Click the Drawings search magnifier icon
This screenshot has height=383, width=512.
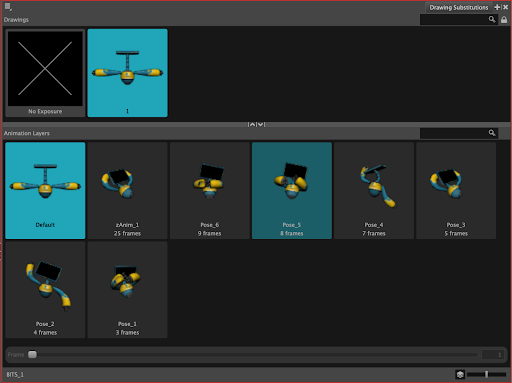pos(492,19)
